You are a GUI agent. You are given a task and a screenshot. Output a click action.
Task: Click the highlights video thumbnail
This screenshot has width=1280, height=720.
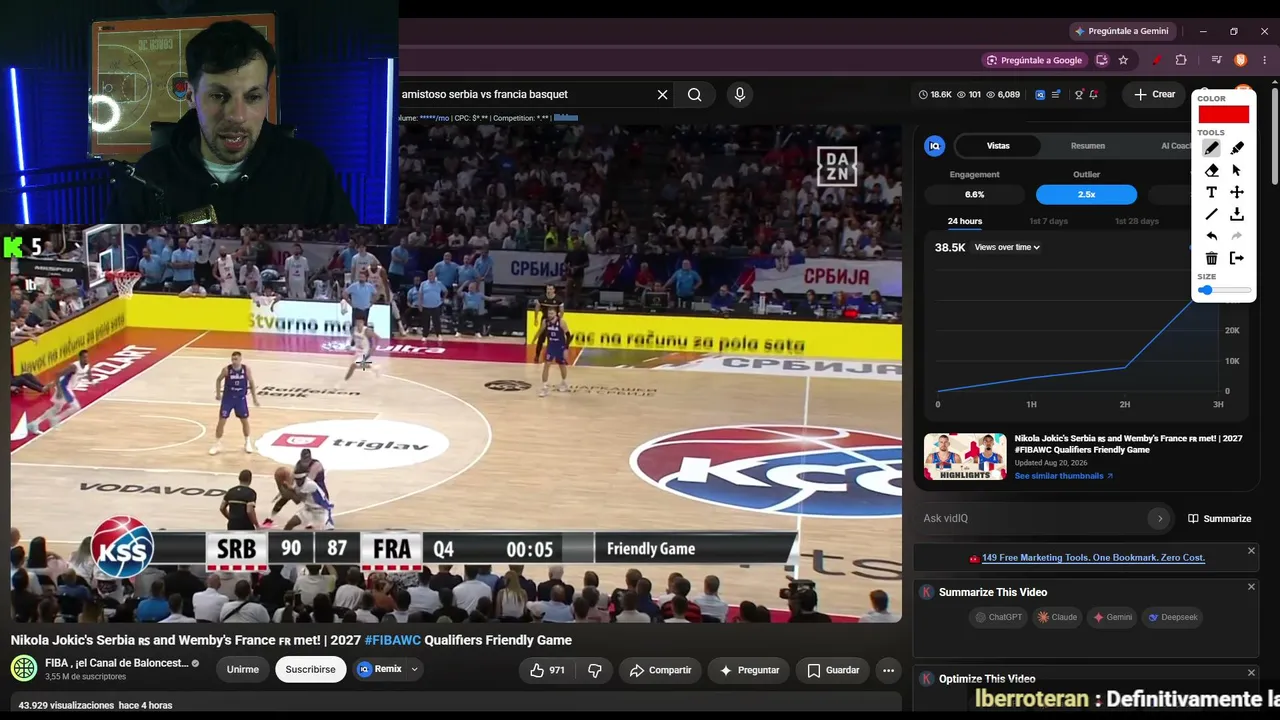pos(965,456)
